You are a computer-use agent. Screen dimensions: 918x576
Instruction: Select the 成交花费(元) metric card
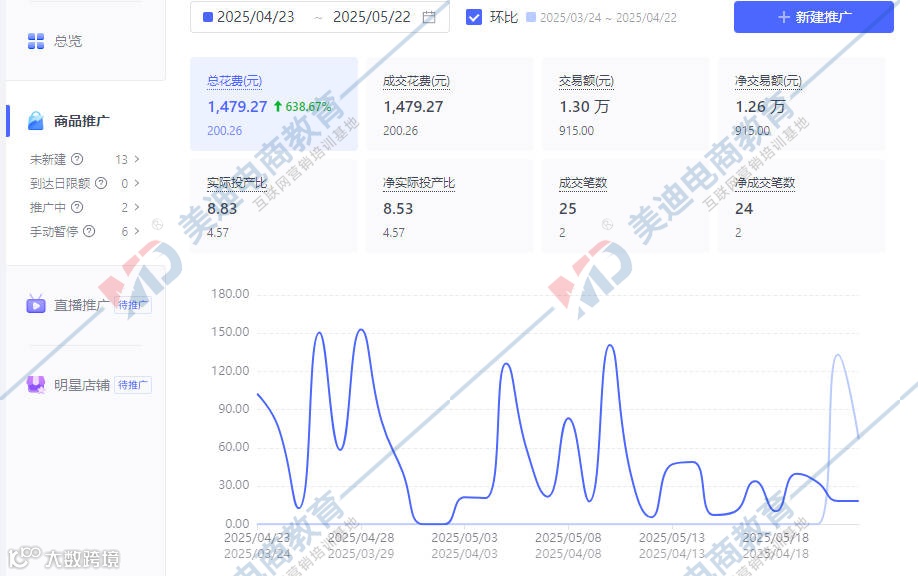tap(450, 104)
